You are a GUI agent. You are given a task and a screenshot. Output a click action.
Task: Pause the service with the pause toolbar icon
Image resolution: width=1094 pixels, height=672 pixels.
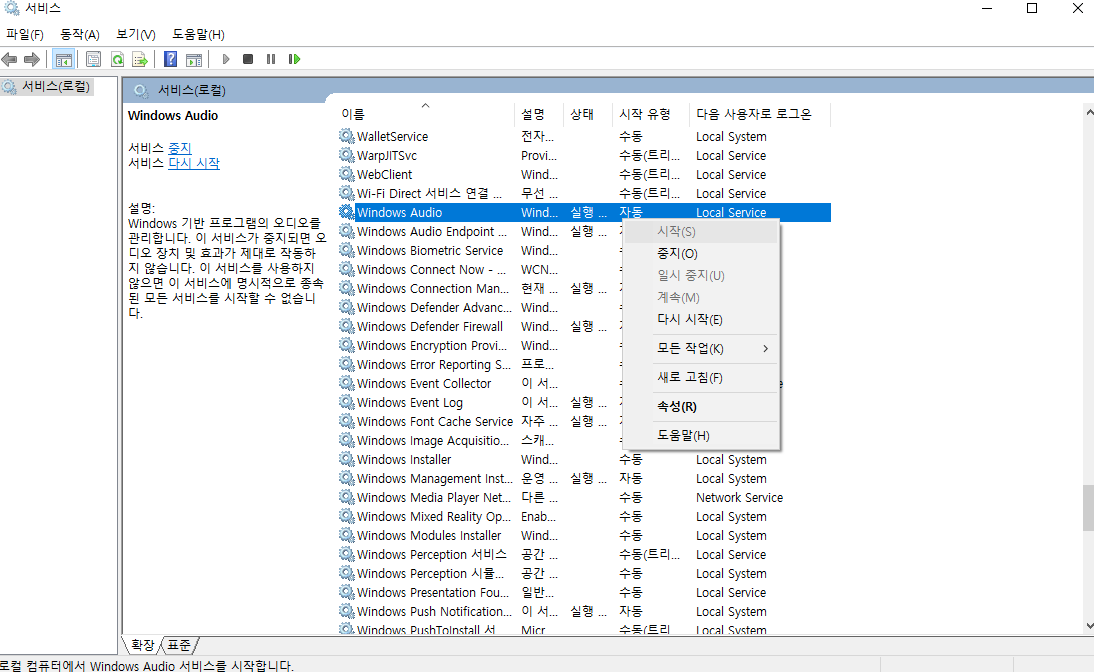[270, 58]
